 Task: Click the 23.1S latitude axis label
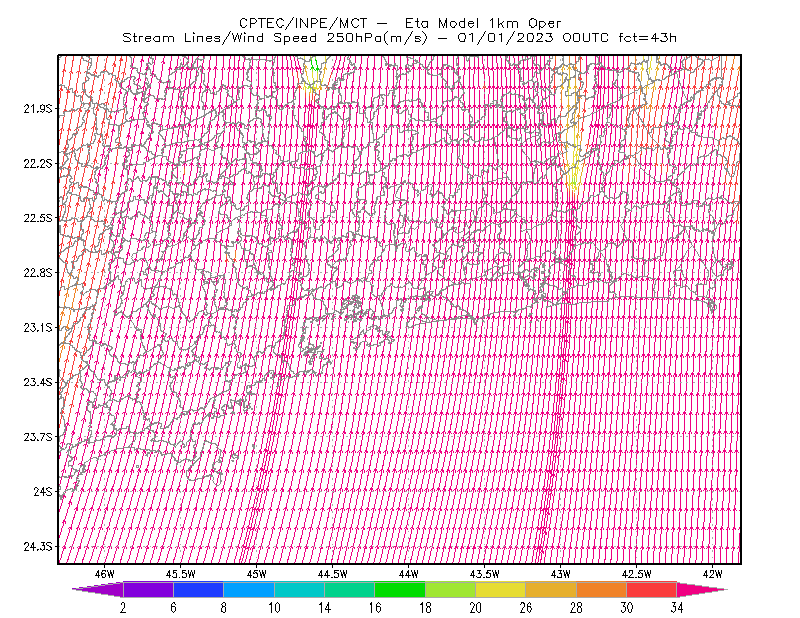[x=38, y=327]
